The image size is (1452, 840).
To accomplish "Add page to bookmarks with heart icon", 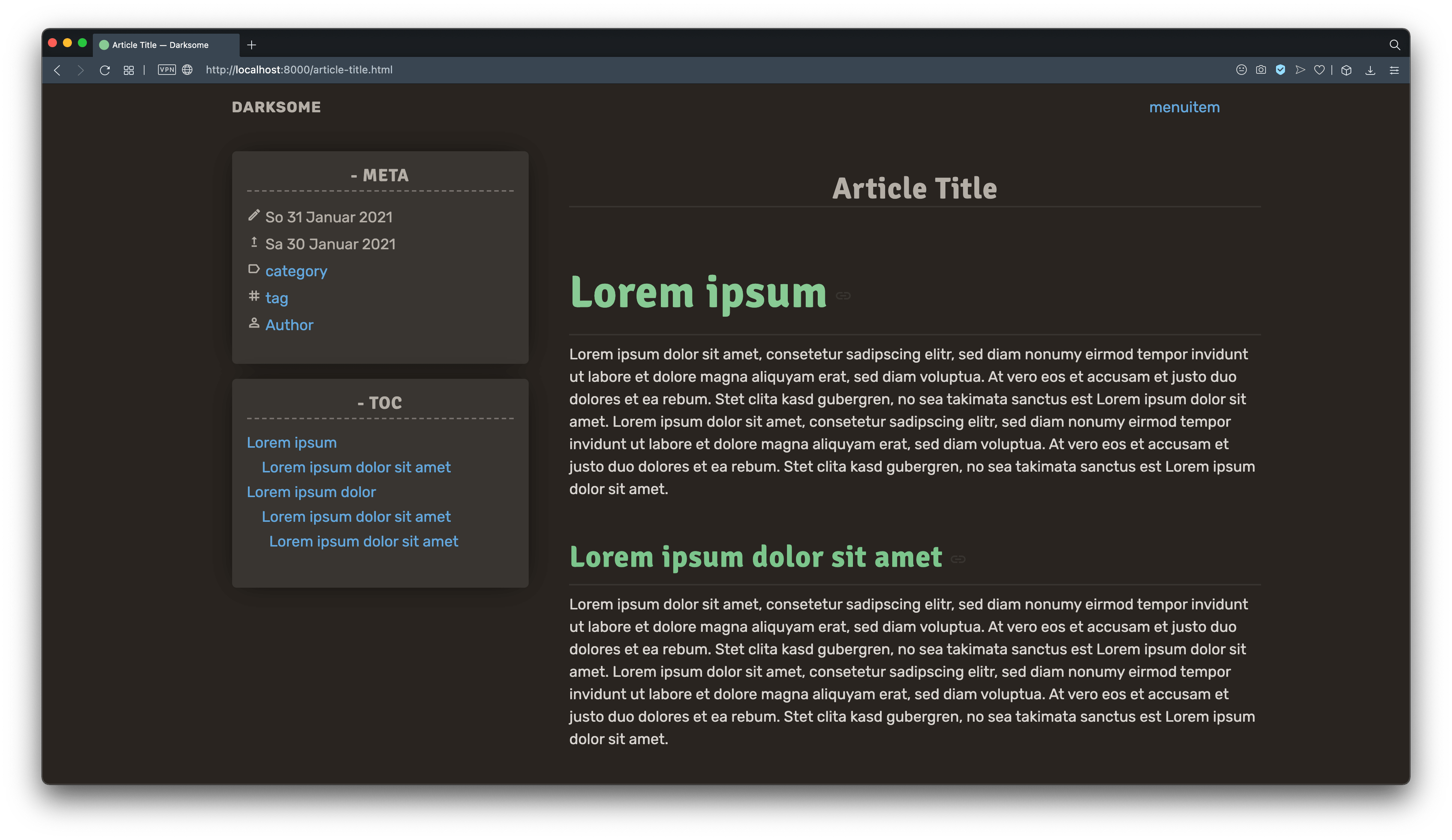I will [1319, 70].
